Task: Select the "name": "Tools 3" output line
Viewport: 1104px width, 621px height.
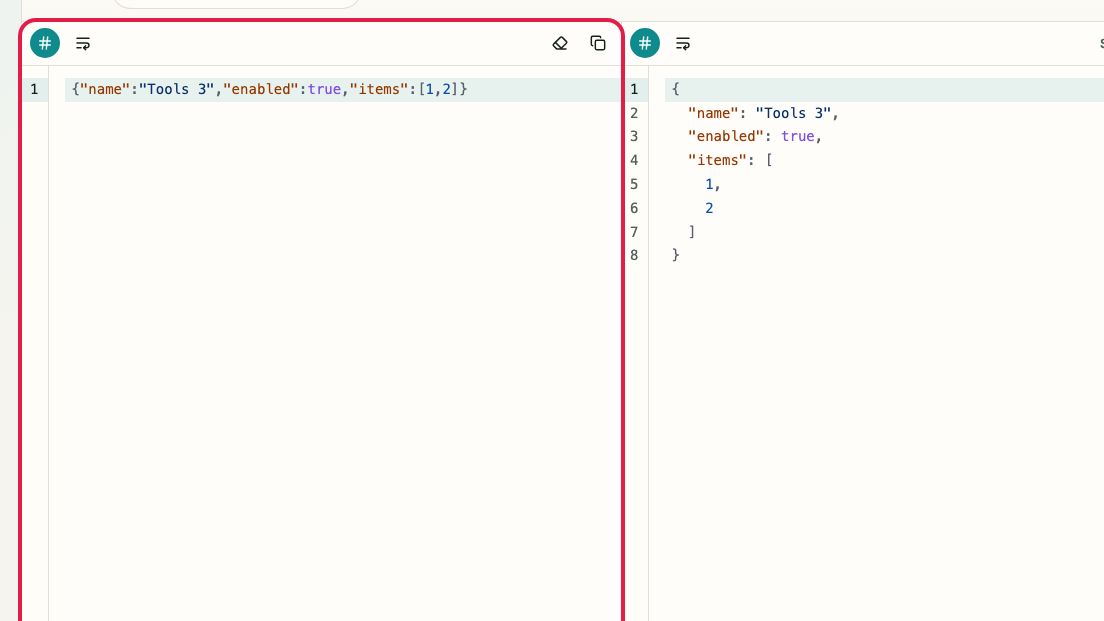Action: (x=763, y=113)
